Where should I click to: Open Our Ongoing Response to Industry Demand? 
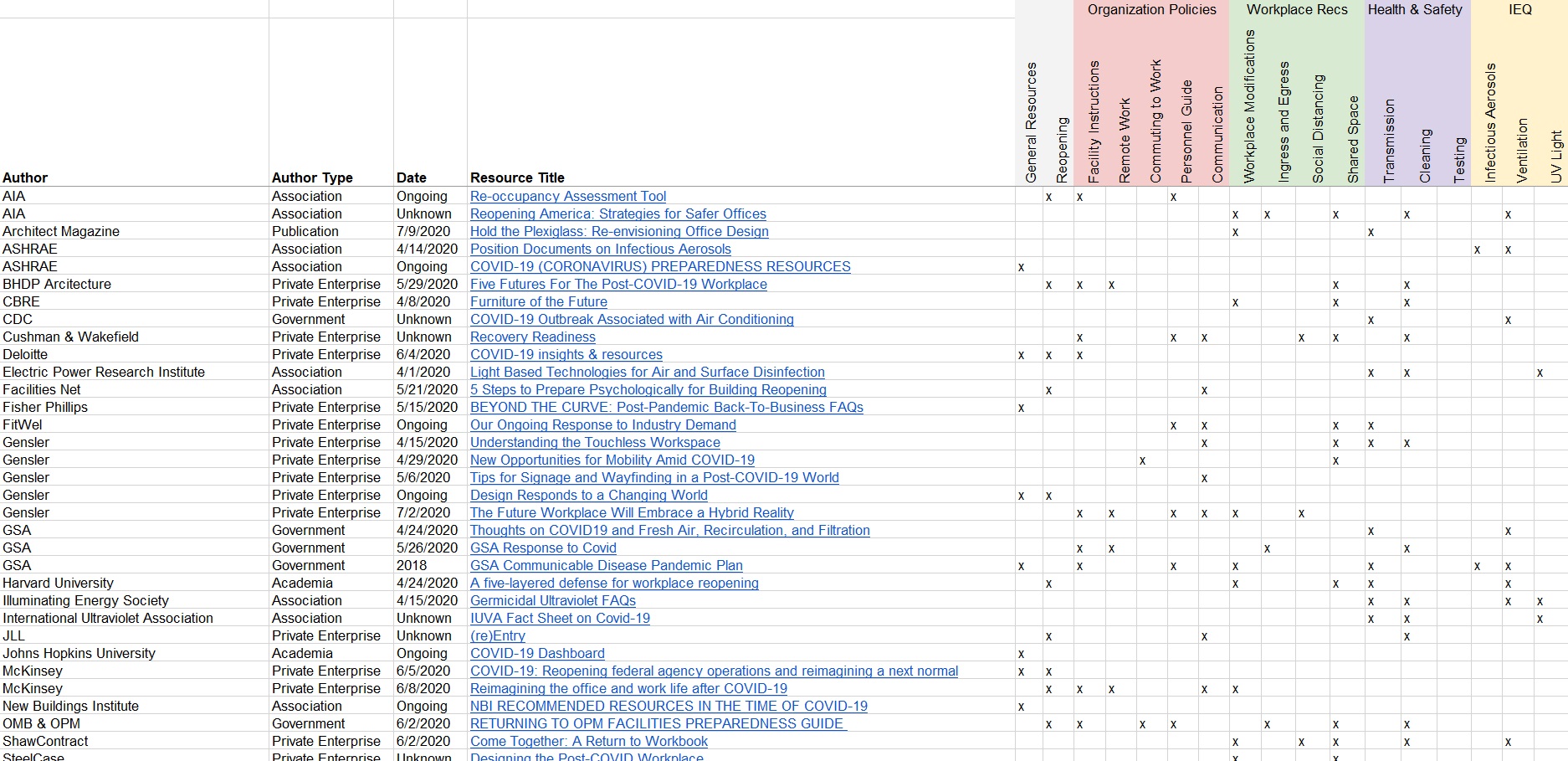coord(603,424)
